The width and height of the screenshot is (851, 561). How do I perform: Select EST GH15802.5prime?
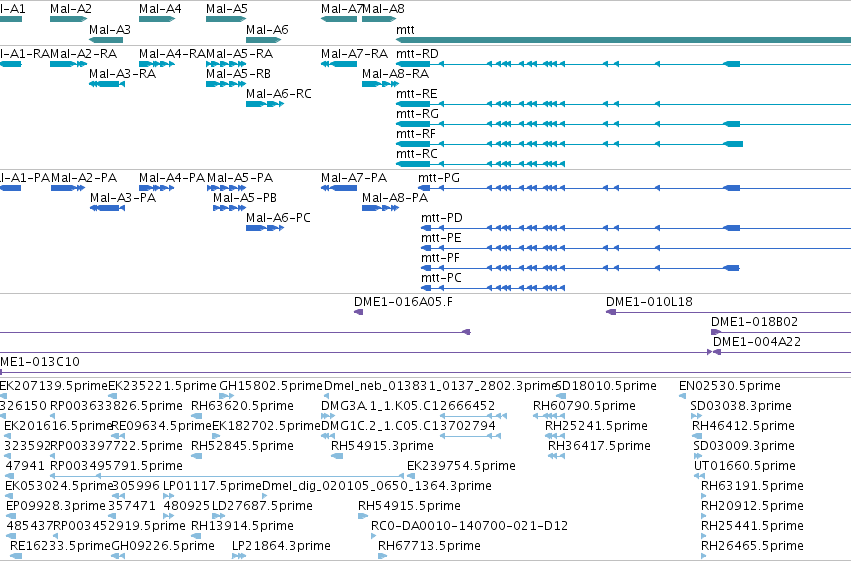click(271, 386)
